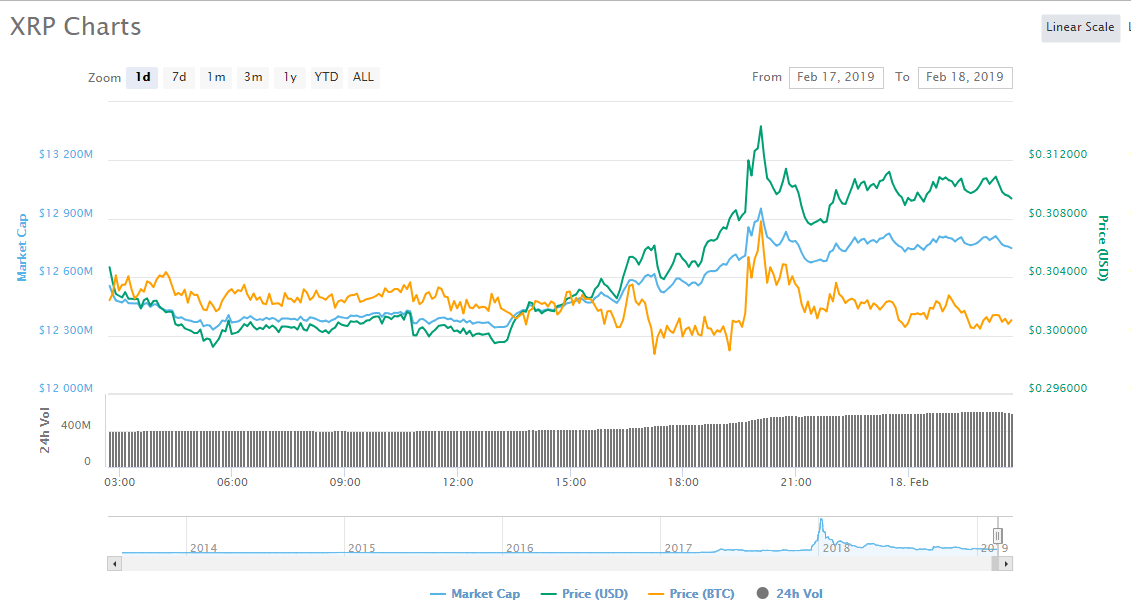Select the 1d zoom option
Screen dimensions: 1131x611
pyautogui.click(x=142, y=77)
